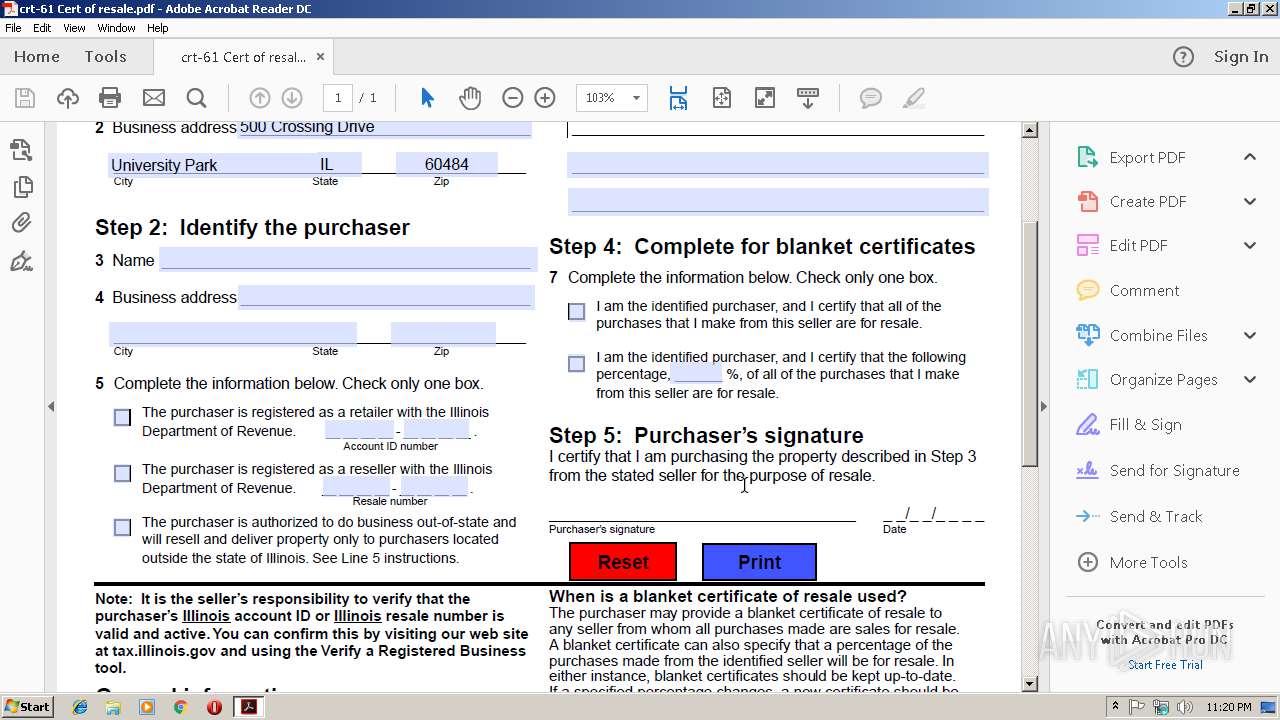Open attachments paperclip panel
Image resolution: width=1280 pixels, height=720 pixels.
(x=21, y=223)
